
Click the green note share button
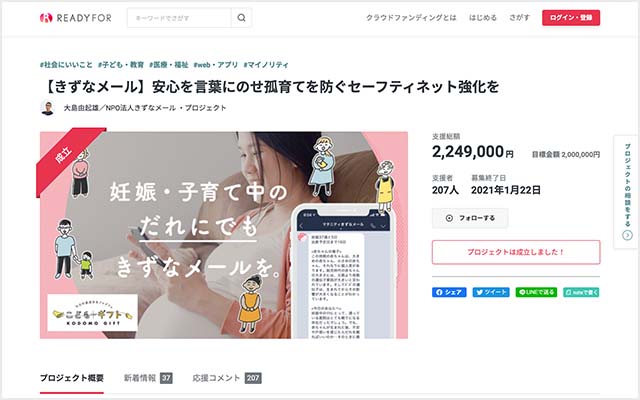(581, 292)
